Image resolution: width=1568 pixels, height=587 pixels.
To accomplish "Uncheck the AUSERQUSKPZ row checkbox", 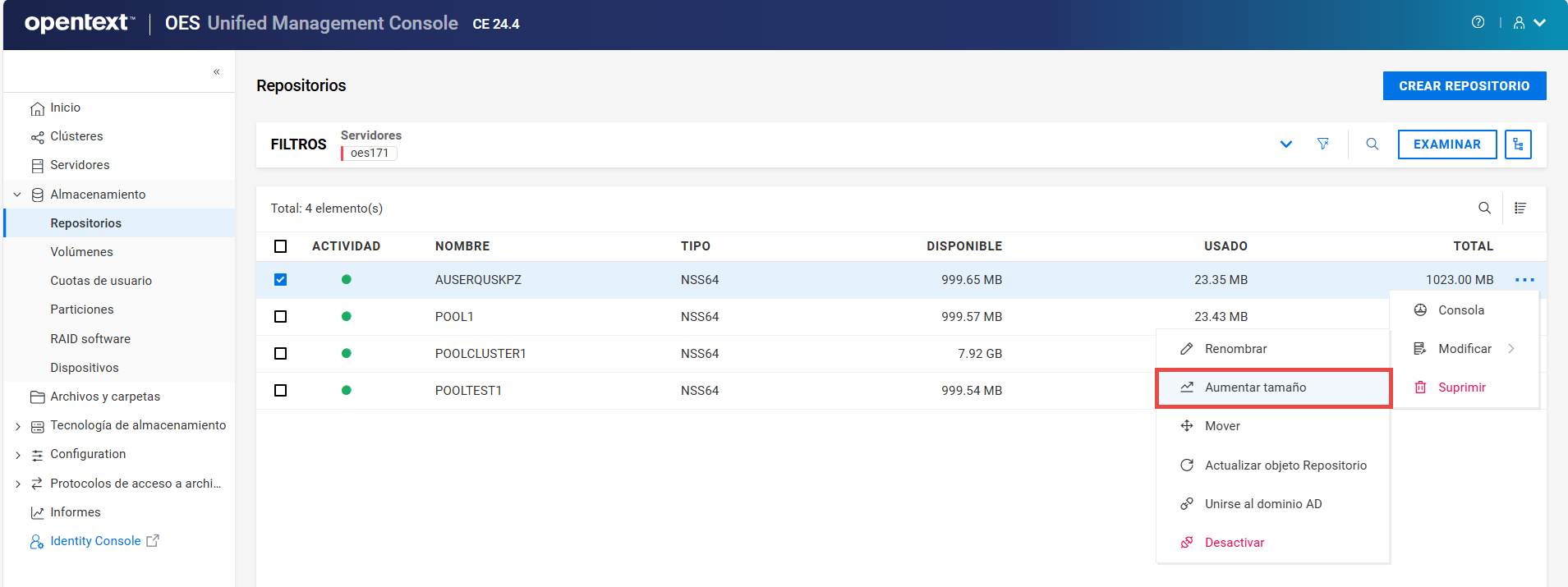I will click(x=281, y=280).
